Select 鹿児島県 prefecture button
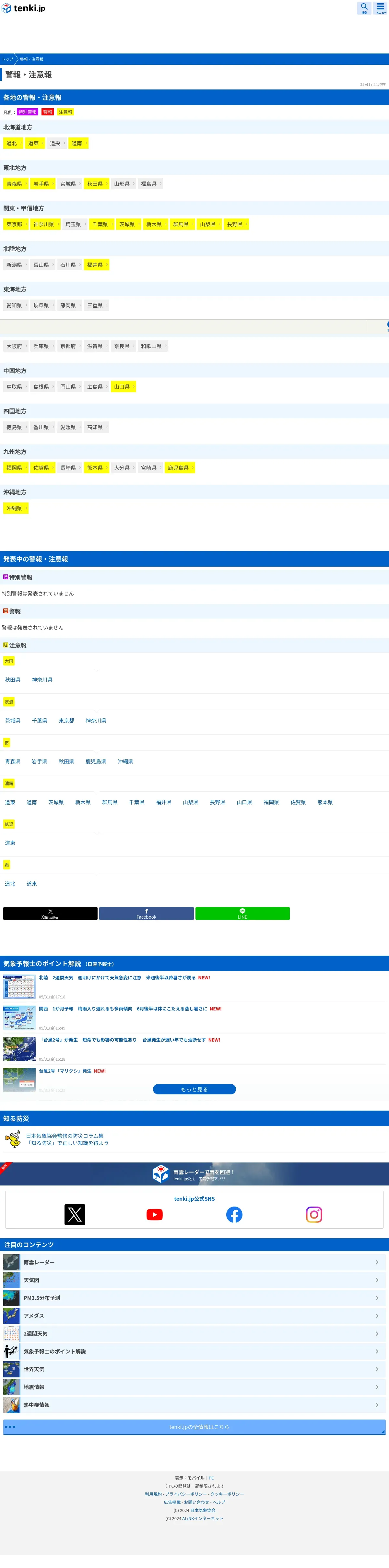 pyautogui.click(x=180, y=467)
